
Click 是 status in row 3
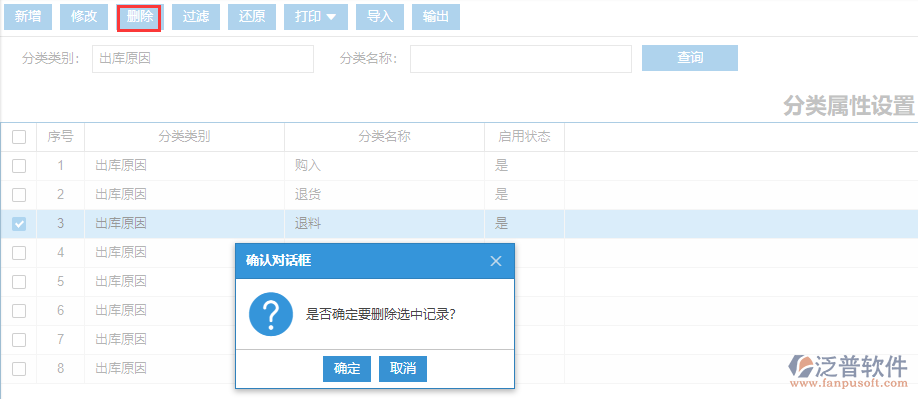click(501, 223)
